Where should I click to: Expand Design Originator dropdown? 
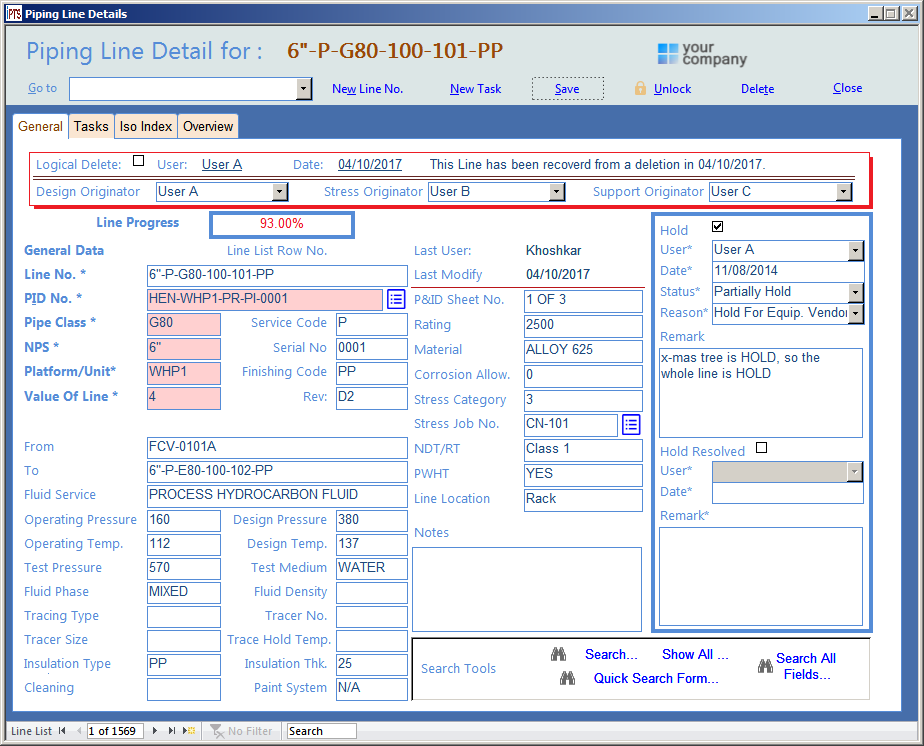pyautogui.click(x=280, y=192)
